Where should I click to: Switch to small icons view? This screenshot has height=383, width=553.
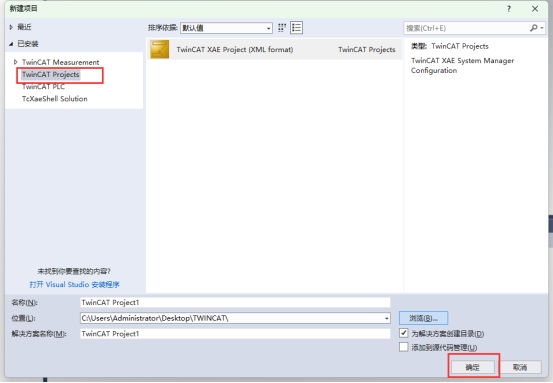tap(282, 28)
